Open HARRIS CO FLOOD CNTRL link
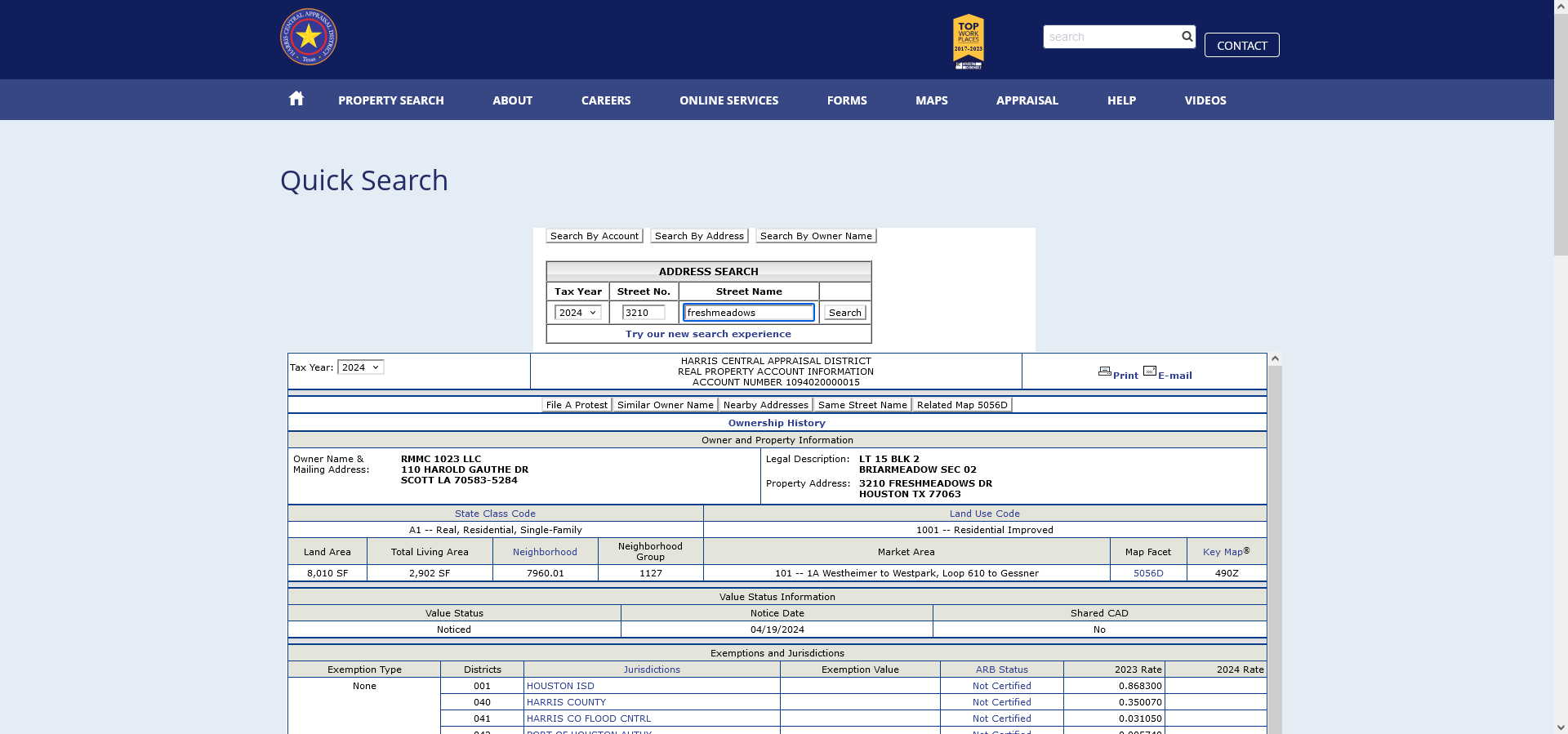The image size is (1568, 734). point(589,718)
